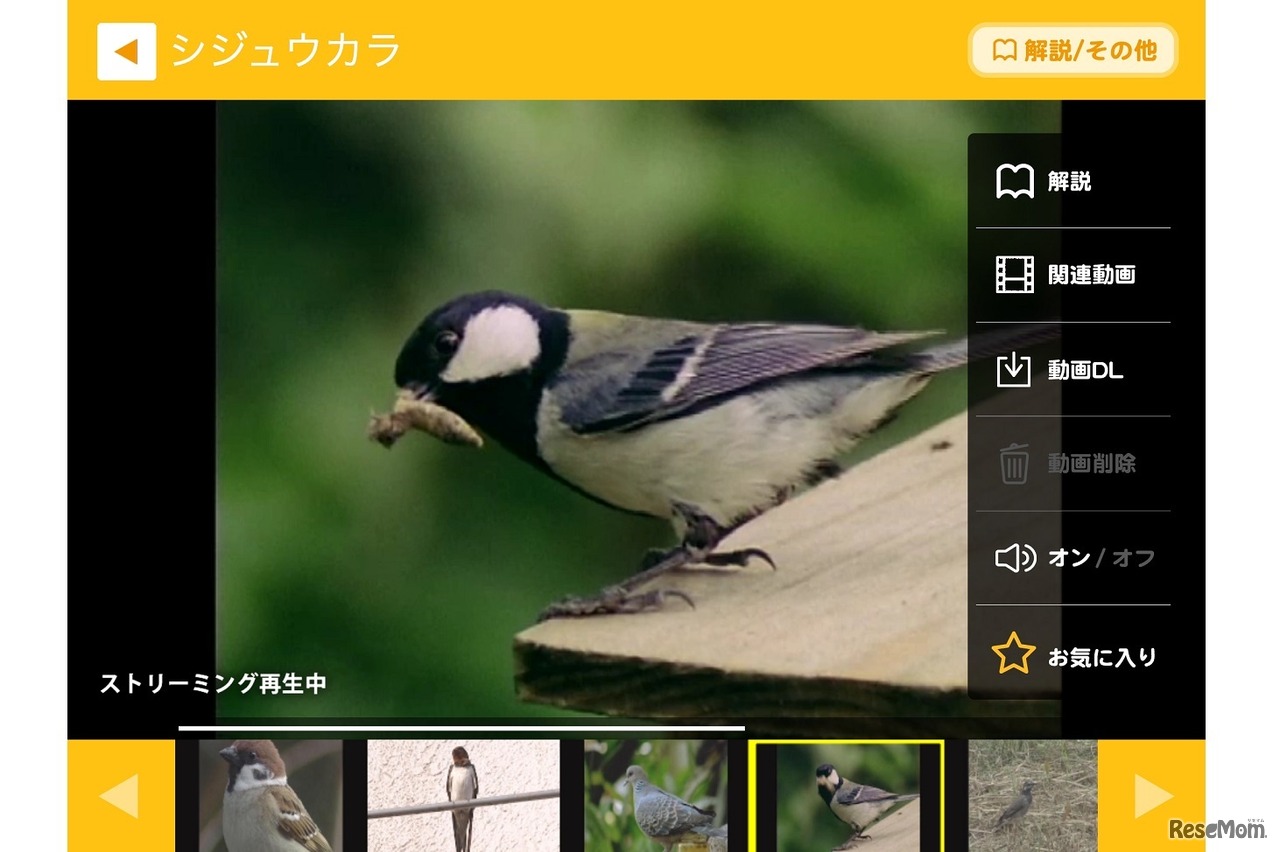Image resolution: width=1280 pixels, height=852 pixels.
Task: Select the swallow on wire thumbnail
Action: (x=463, y=796)
